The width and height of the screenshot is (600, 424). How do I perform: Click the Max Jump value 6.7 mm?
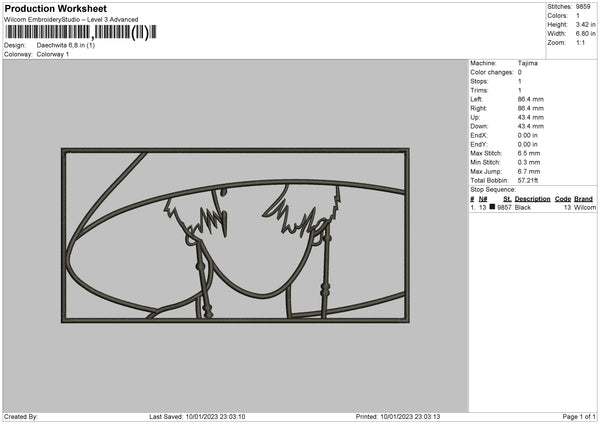click(529, 171)
